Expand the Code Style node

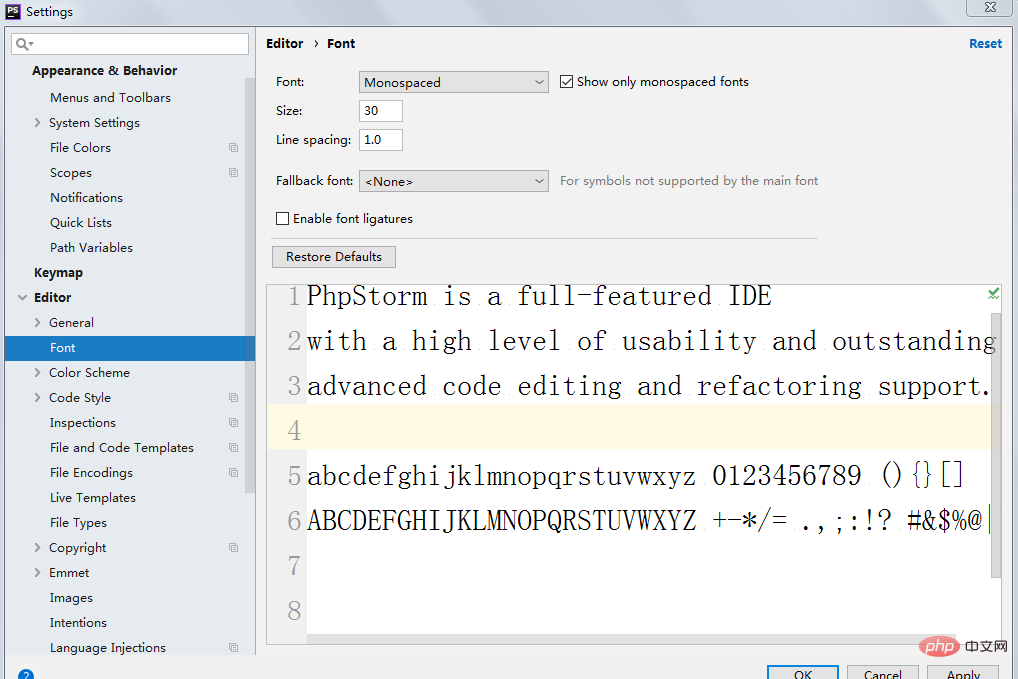38,397
